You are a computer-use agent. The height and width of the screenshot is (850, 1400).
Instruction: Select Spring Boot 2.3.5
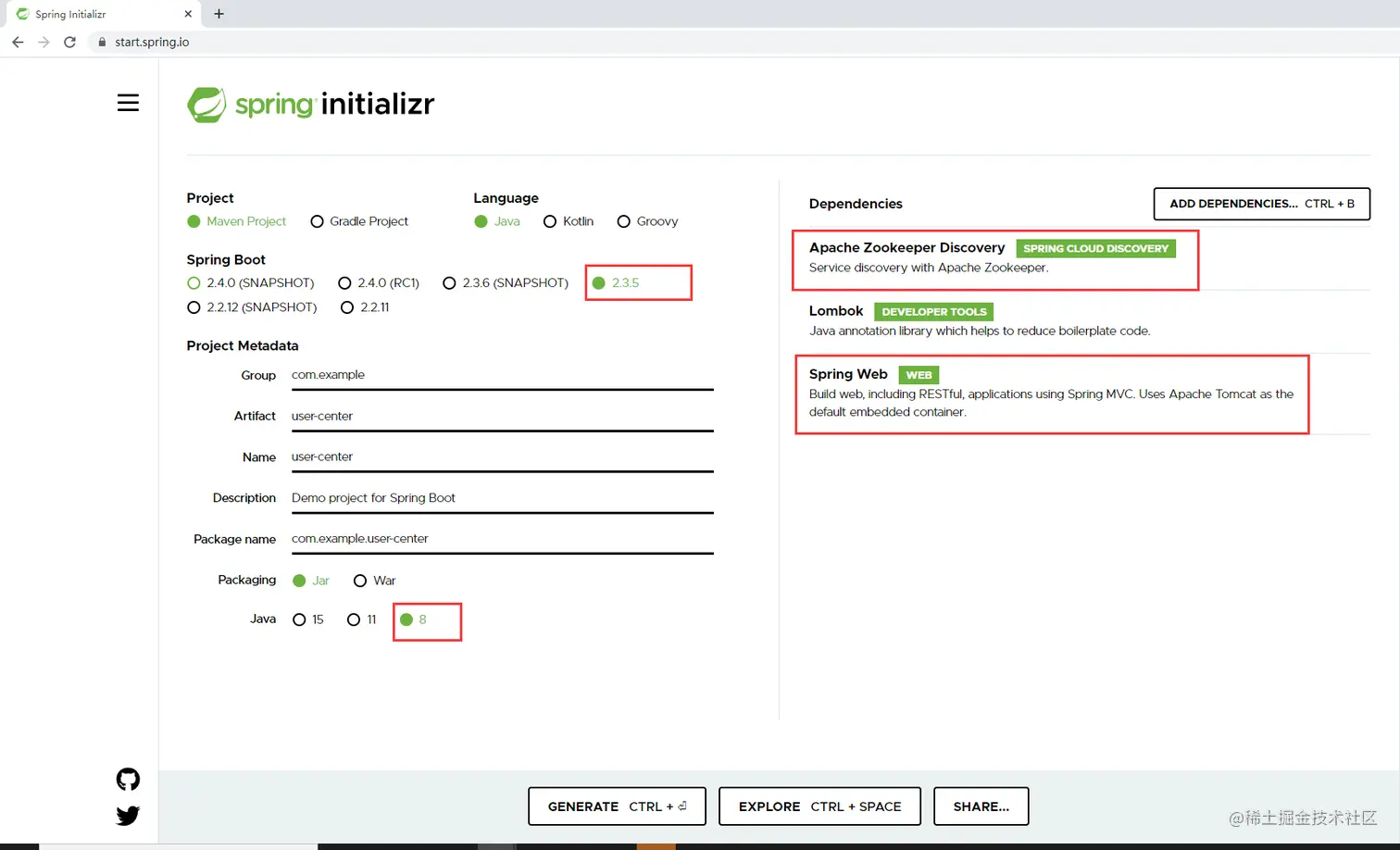(x=616, y=283)
